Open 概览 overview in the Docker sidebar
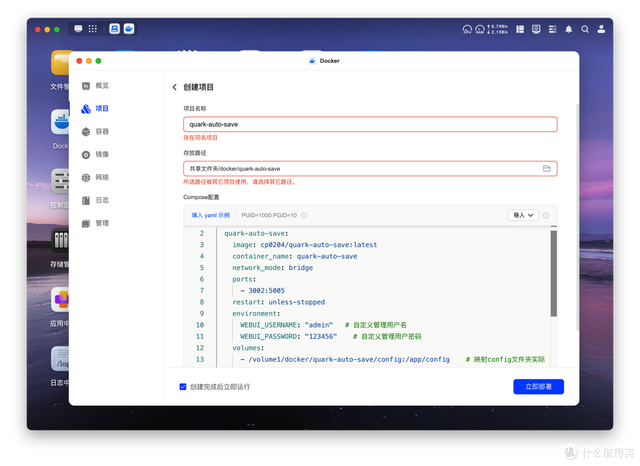 101,86
